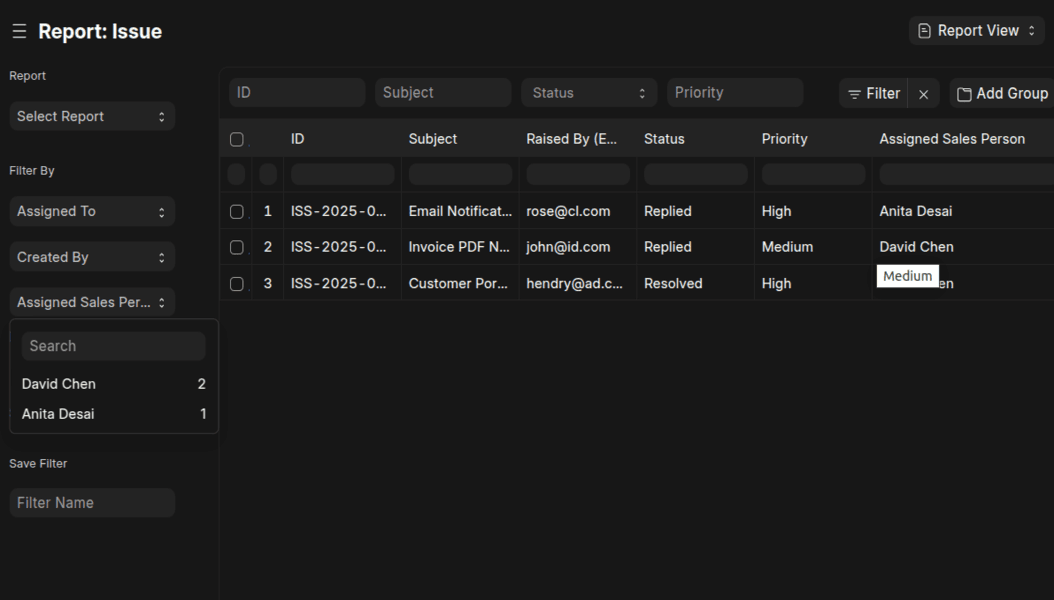1054x600 pixels.
Task: Click David Chen in table row 2
Action: 916,247
